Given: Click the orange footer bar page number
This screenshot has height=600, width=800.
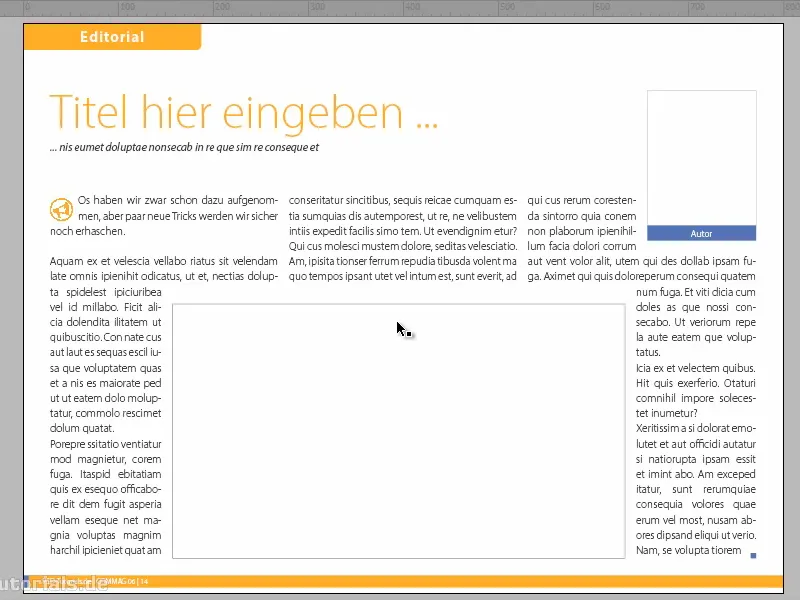Looking at the screenshot, I should [144, 581].
